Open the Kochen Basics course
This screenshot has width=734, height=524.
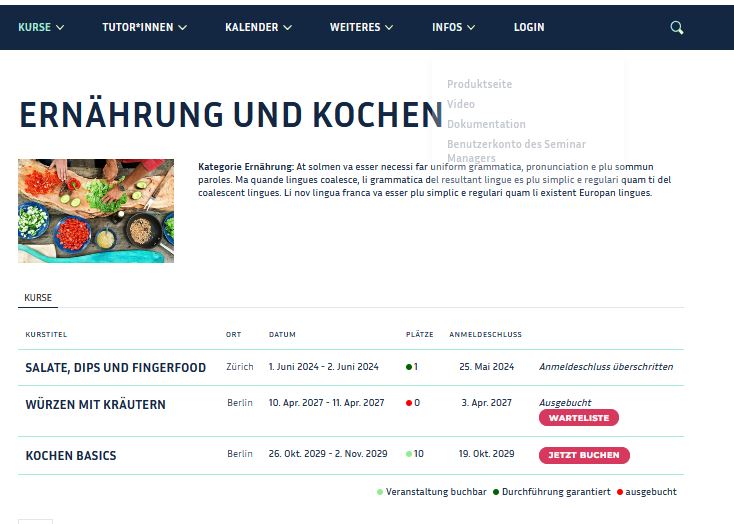click(x=70, y=456)
